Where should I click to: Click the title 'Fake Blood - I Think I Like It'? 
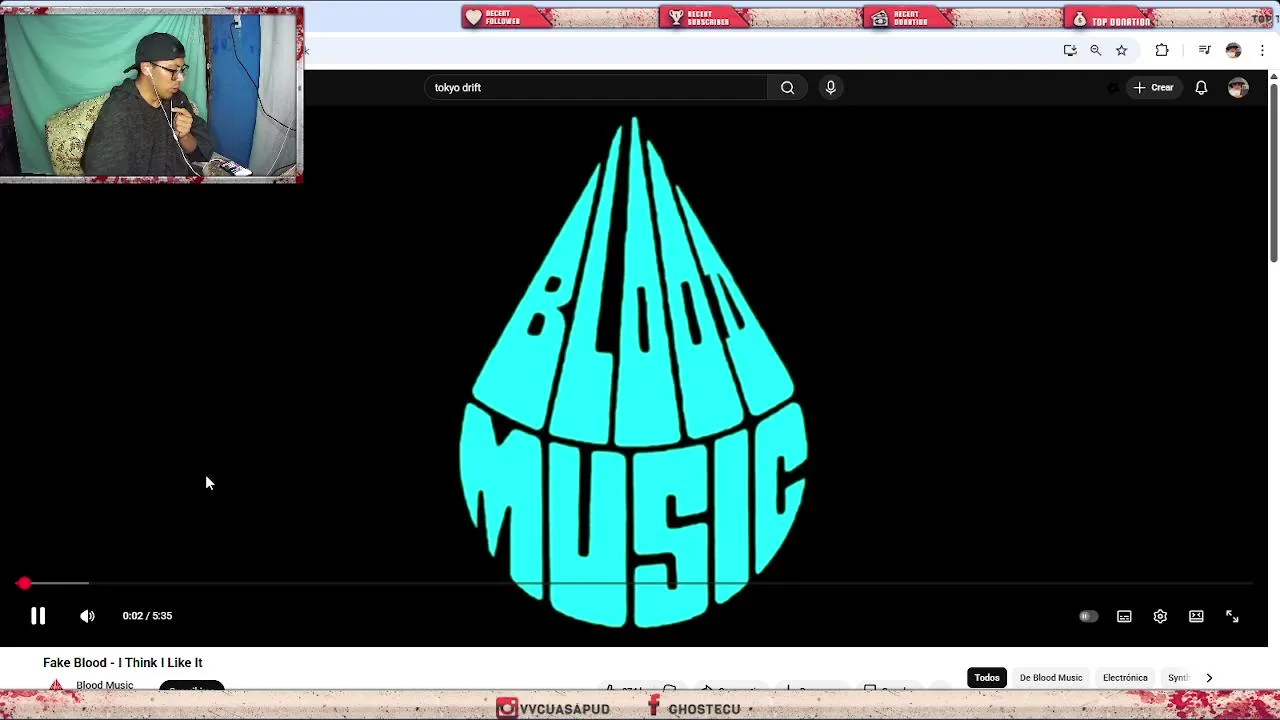[123, 662]
